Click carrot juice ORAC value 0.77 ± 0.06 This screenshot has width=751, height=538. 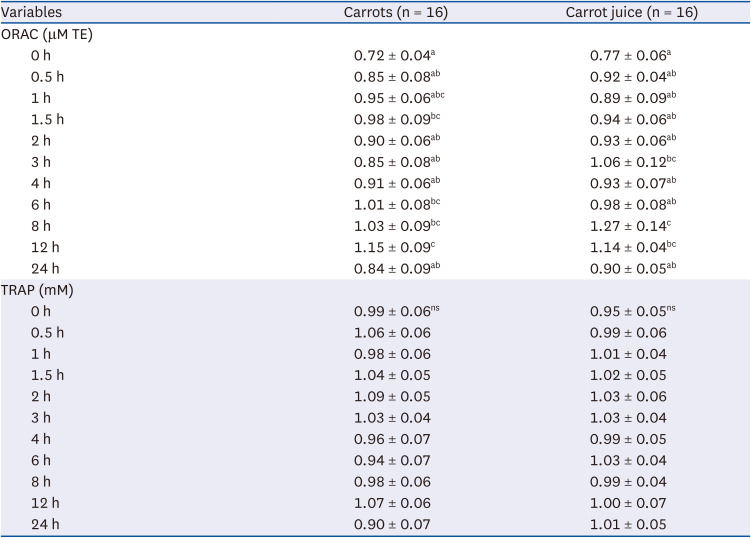632,54
